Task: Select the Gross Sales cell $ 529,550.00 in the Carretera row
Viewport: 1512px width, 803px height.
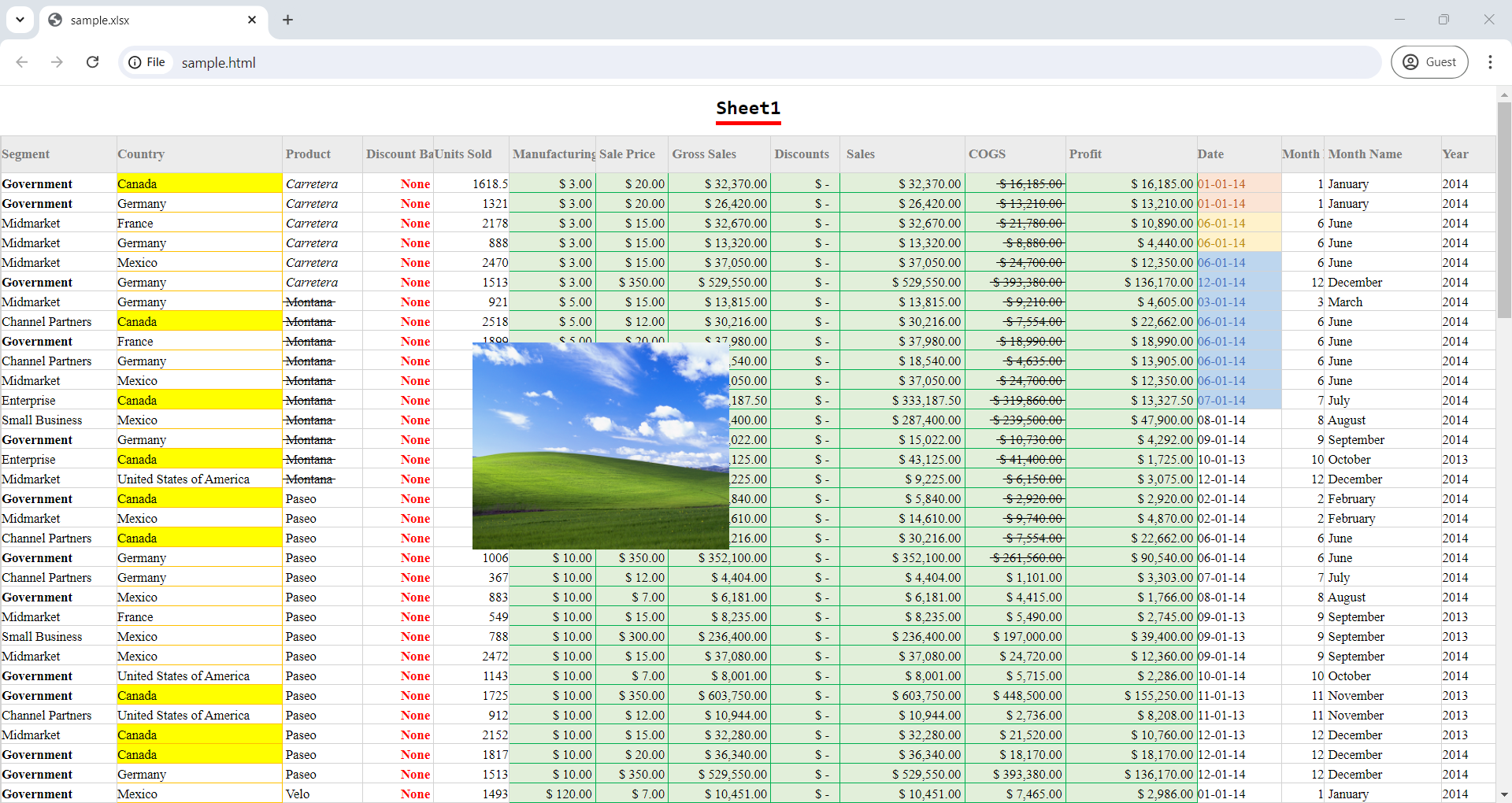Action: pyautogui.click(x=720, y=282)
